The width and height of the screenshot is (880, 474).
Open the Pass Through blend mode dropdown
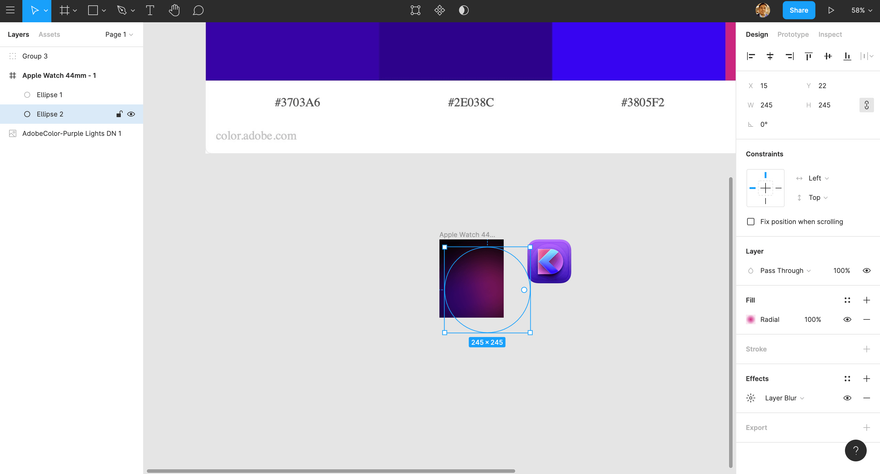(785, 270)
